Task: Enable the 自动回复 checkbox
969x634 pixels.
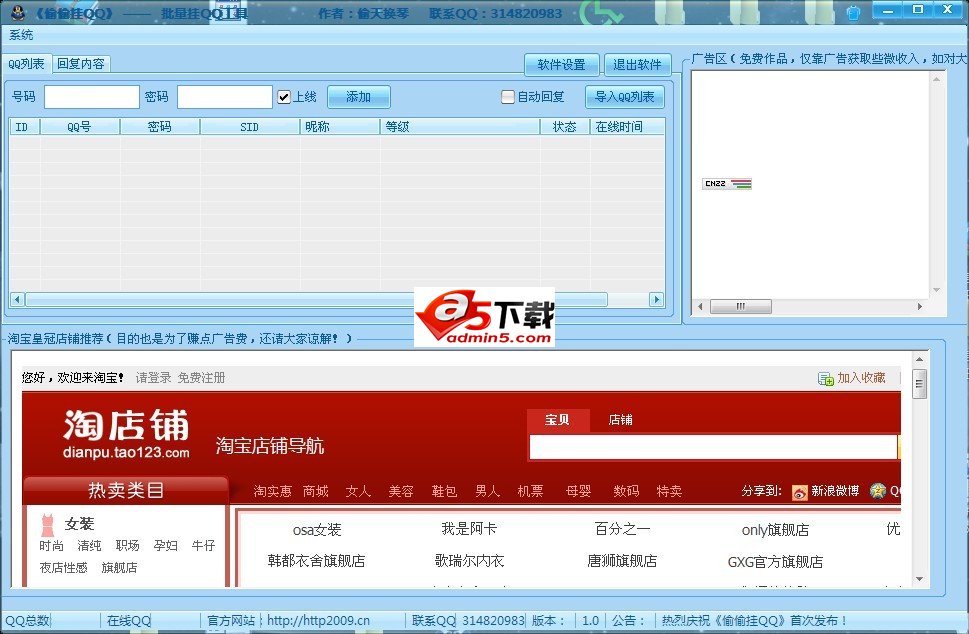Action: click(x=508, y=97)
